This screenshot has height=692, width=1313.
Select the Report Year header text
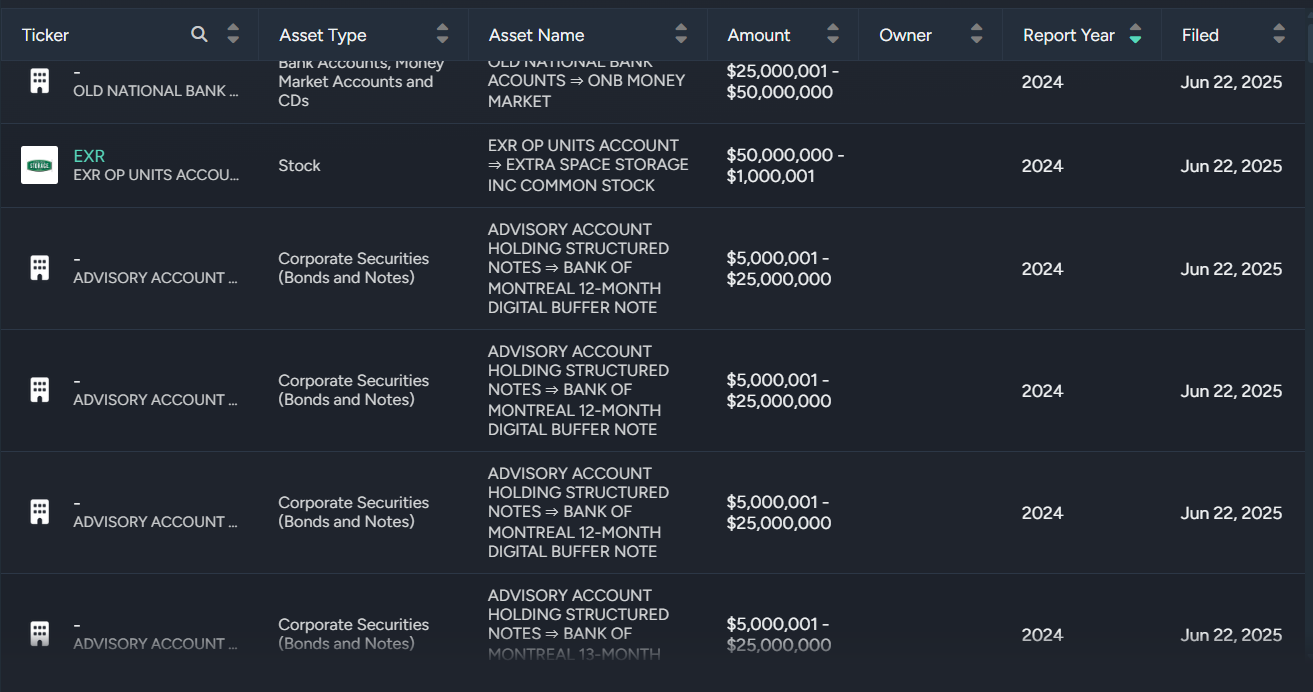click(1068, 35)
